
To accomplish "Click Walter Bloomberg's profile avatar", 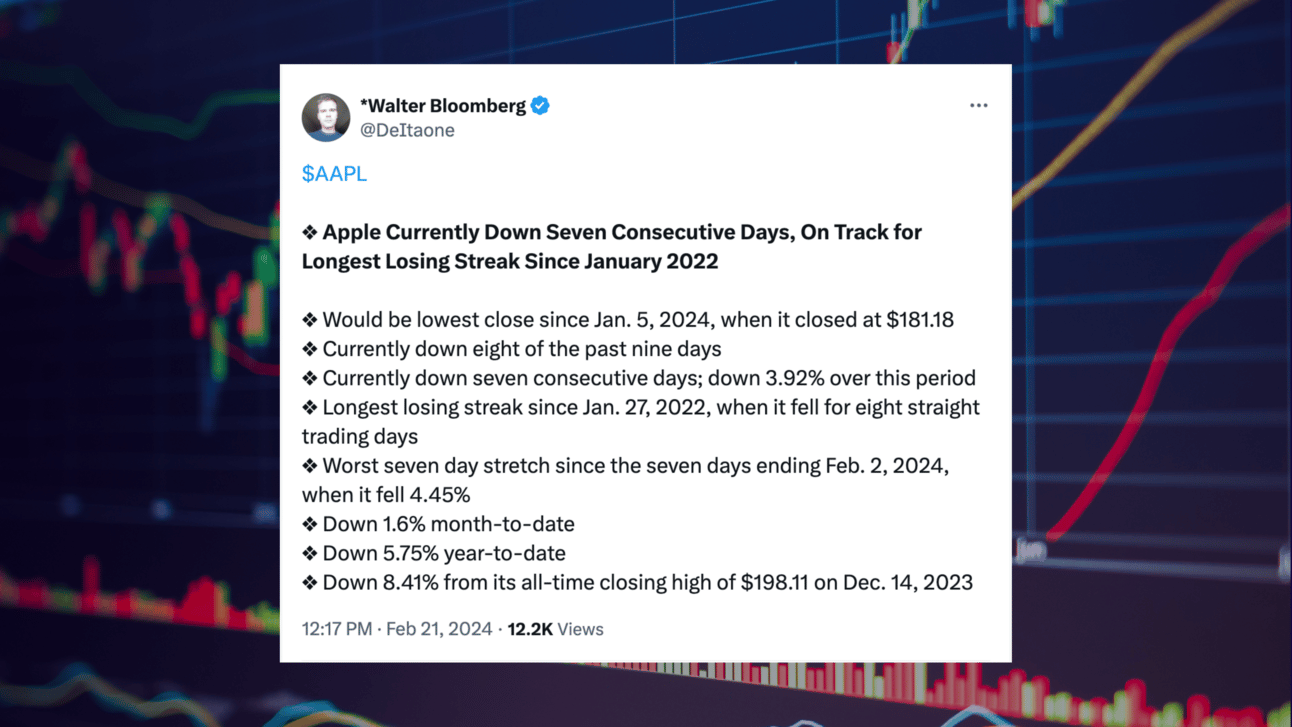I will 326,117.
